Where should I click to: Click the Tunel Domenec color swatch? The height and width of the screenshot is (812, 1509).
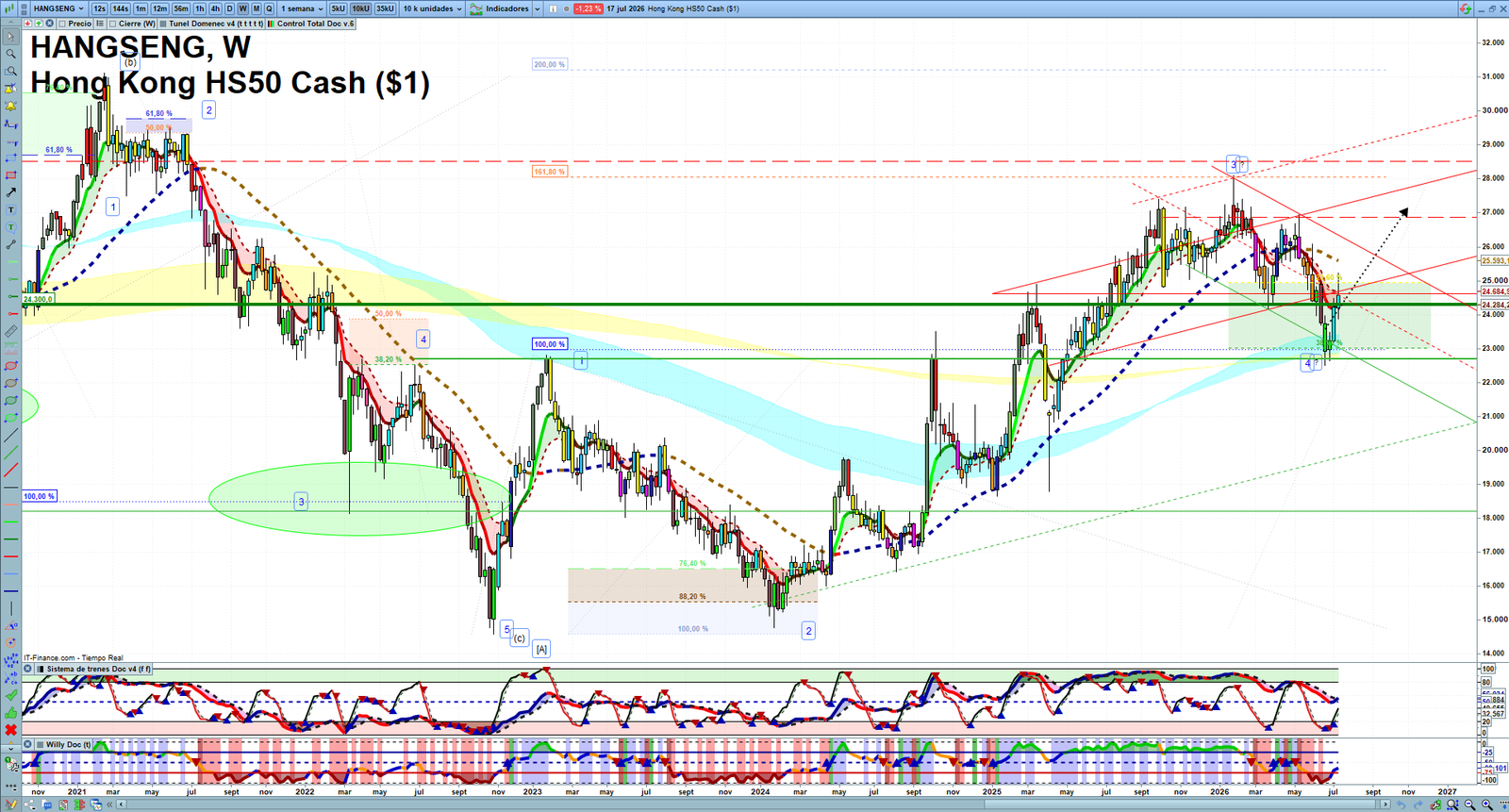pyautogui.click(x=162, y=23)
